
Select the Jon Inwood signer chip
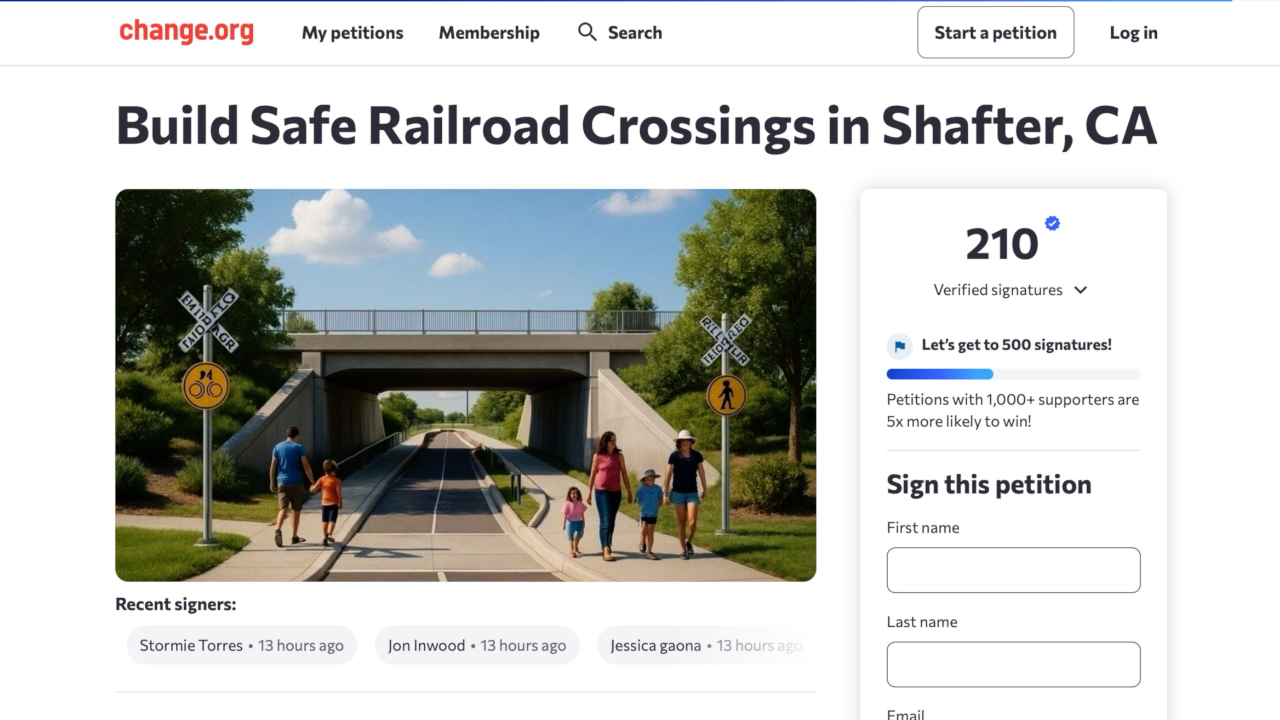477,646
